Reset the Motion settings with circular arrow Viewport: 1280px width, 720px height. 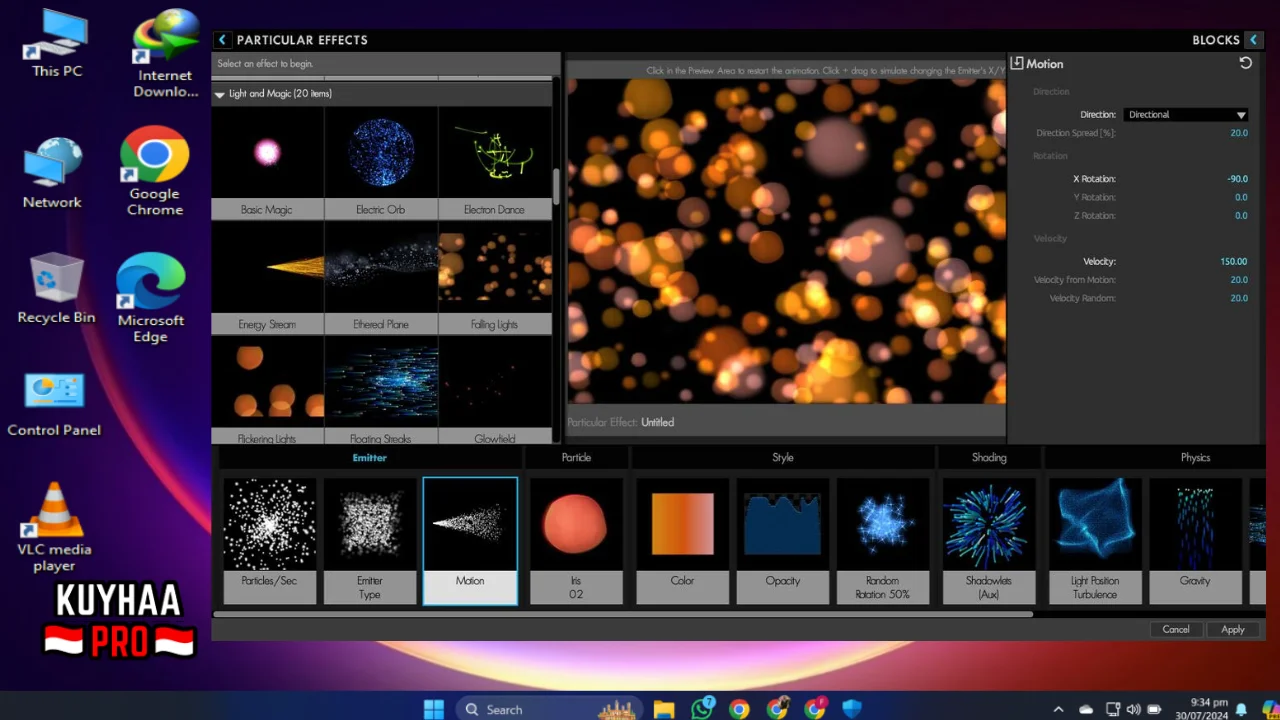tap(1245, 63)
